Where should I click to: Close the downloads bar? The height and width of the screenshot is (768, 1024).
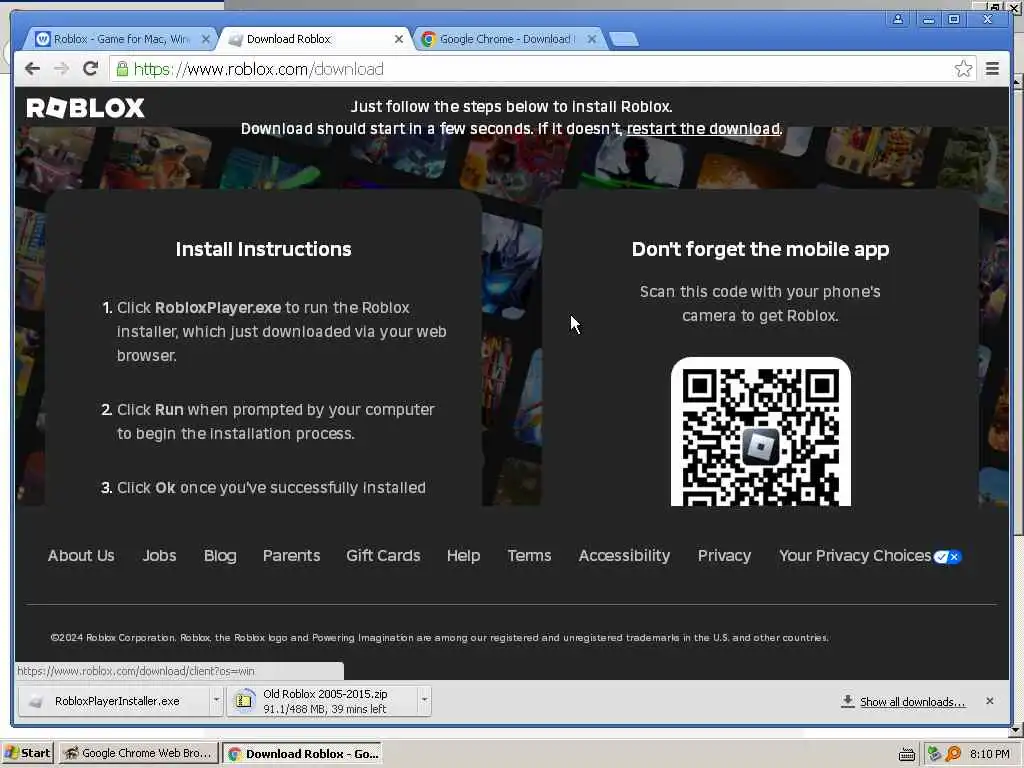point(990,701)
